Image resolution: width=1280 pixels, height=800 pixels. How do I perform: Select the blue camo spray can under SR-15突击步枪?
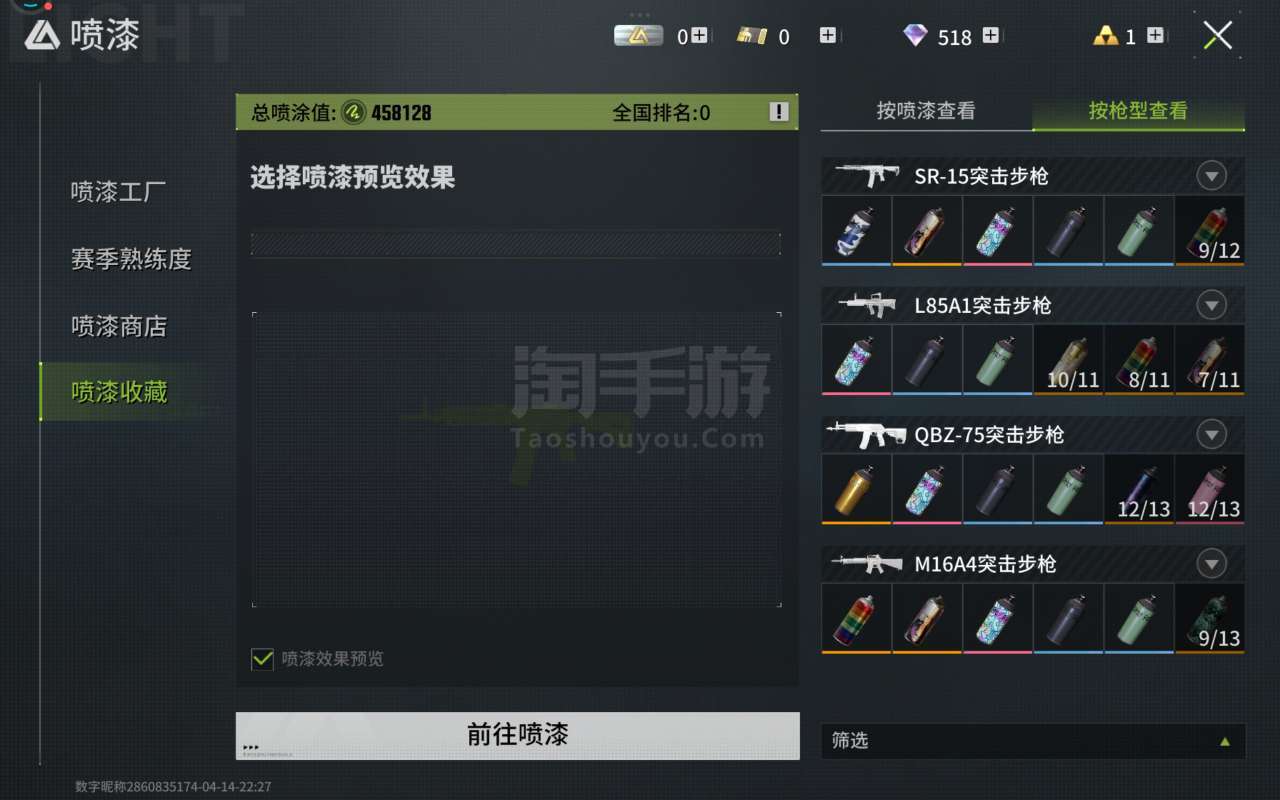click(x=857, y=230)
